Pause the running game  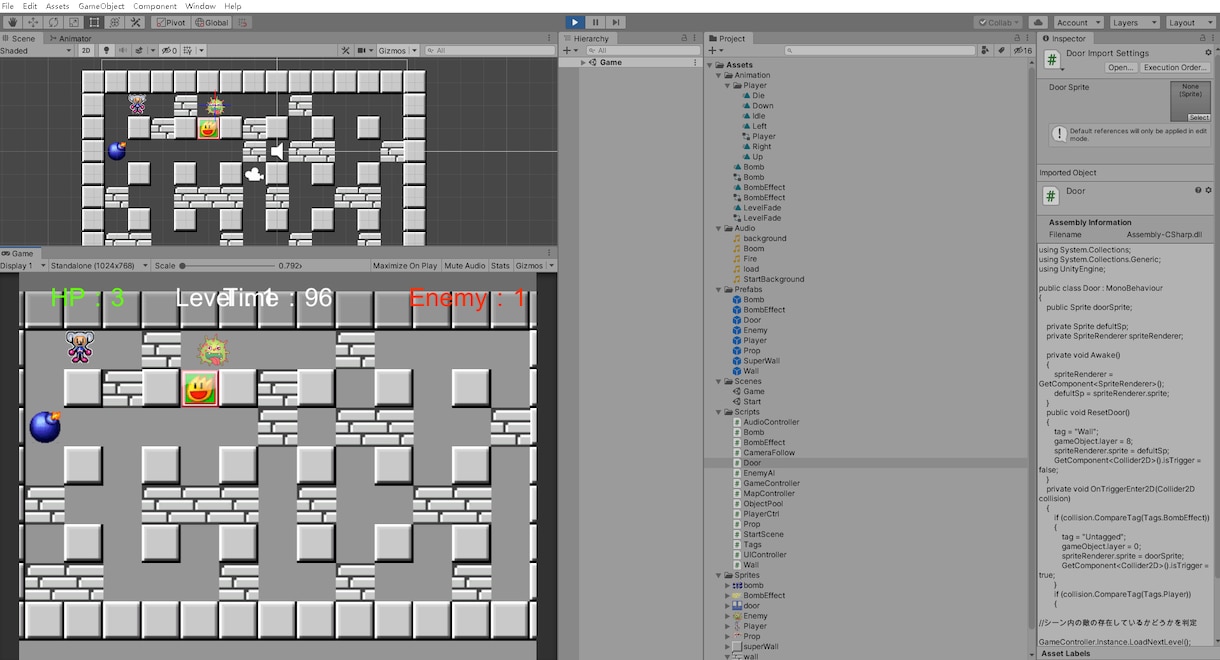pyautogui.click(x=595, y=22)
